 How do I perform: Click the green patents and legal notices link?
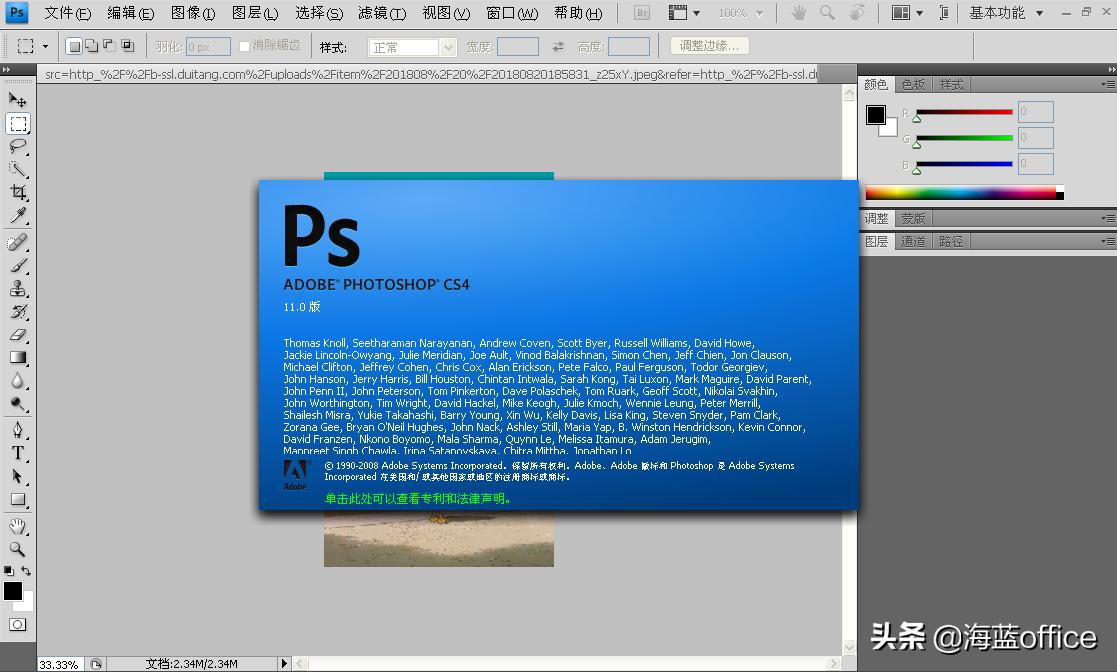[x=418, y=496]
